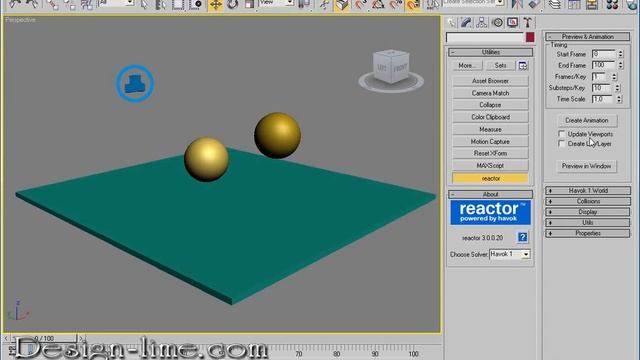Click Configure Button Sets icon

tap(523, 66)
